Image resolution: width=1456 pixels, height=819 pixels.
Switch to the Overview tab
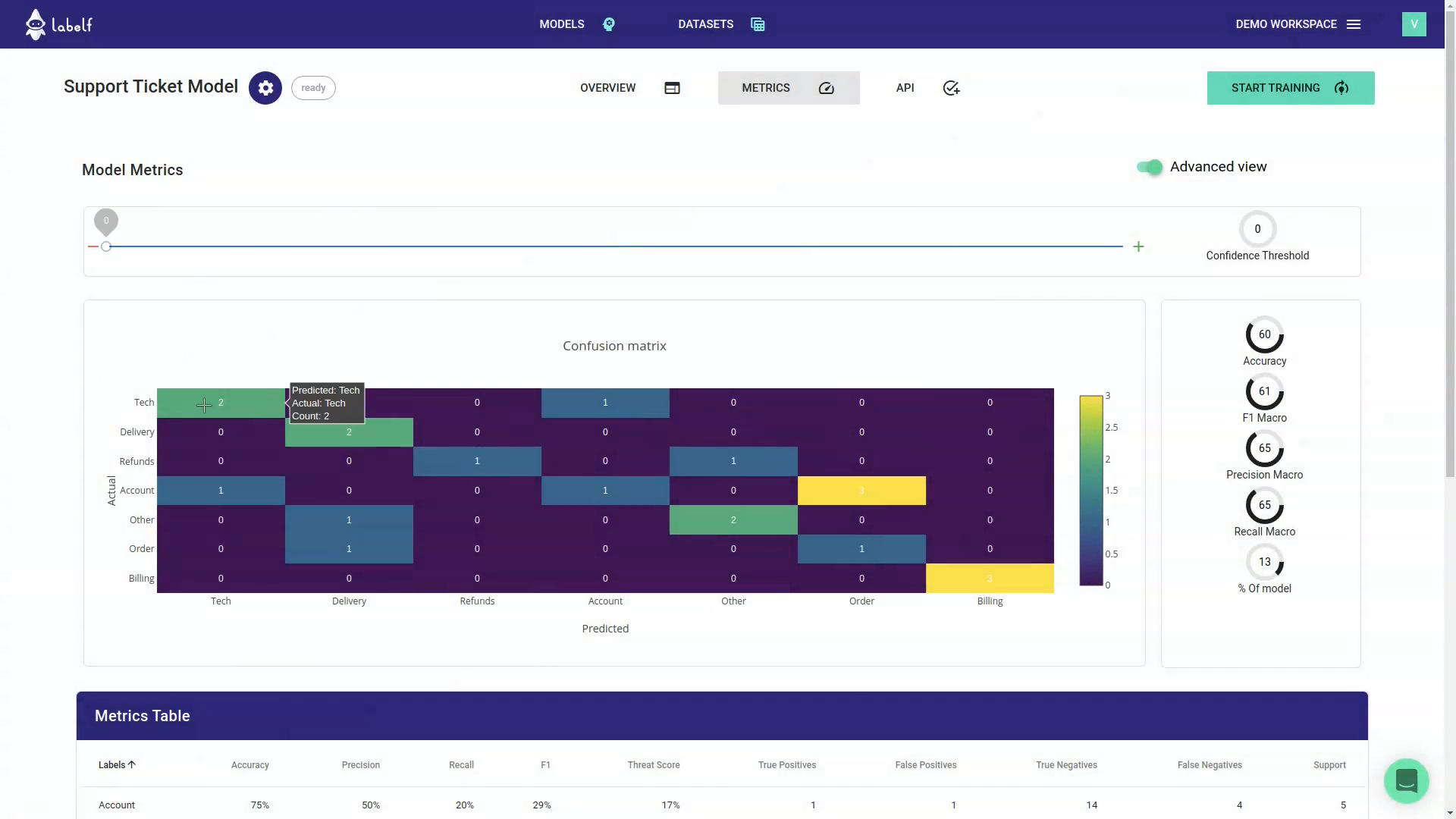(608, 88)
